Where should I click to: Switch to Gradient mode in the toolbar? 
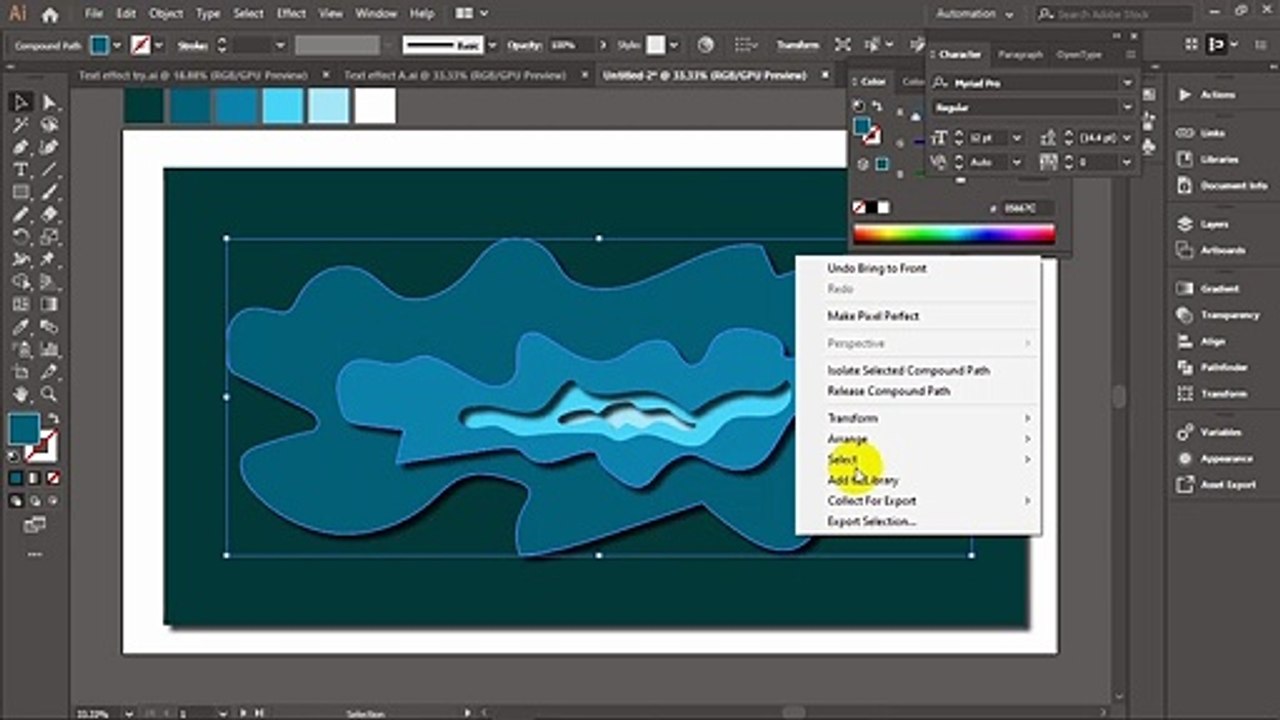(x=33, y=478)
